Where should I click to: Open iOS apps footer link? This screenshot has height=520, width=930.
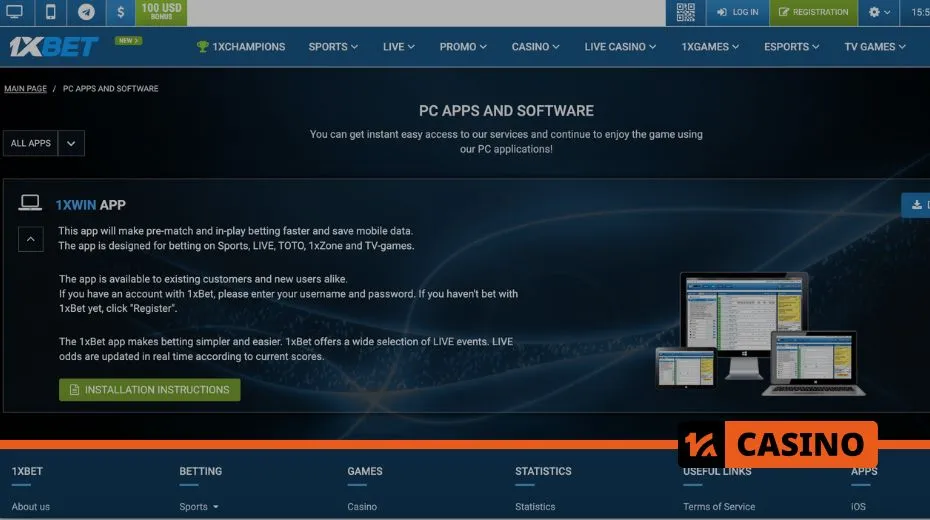[x=858, y=506]
